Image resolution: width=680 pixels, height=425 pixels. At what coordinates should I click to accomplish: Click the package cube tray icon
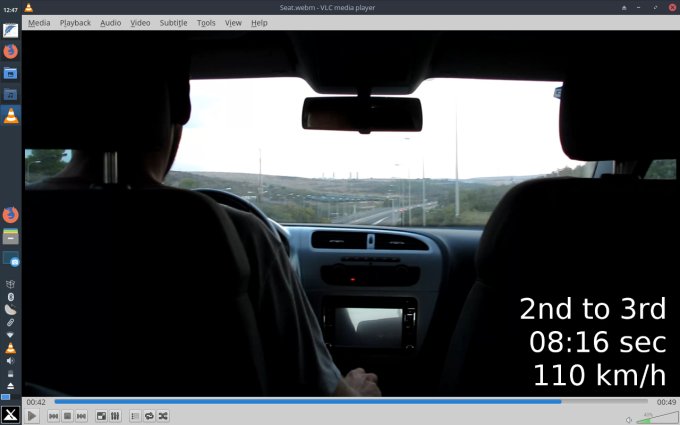(10, 284)
